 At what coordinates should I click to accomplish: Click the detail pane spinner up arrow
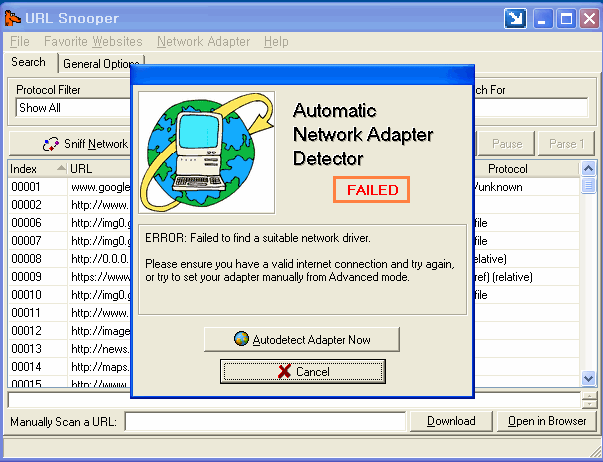click(589, 396)
